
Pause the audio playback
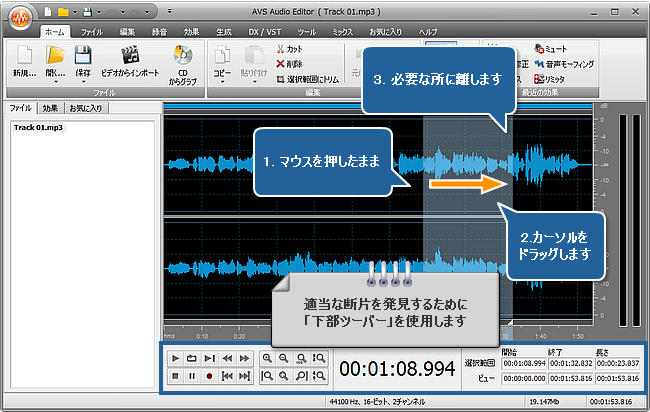[x=192, y=376]
